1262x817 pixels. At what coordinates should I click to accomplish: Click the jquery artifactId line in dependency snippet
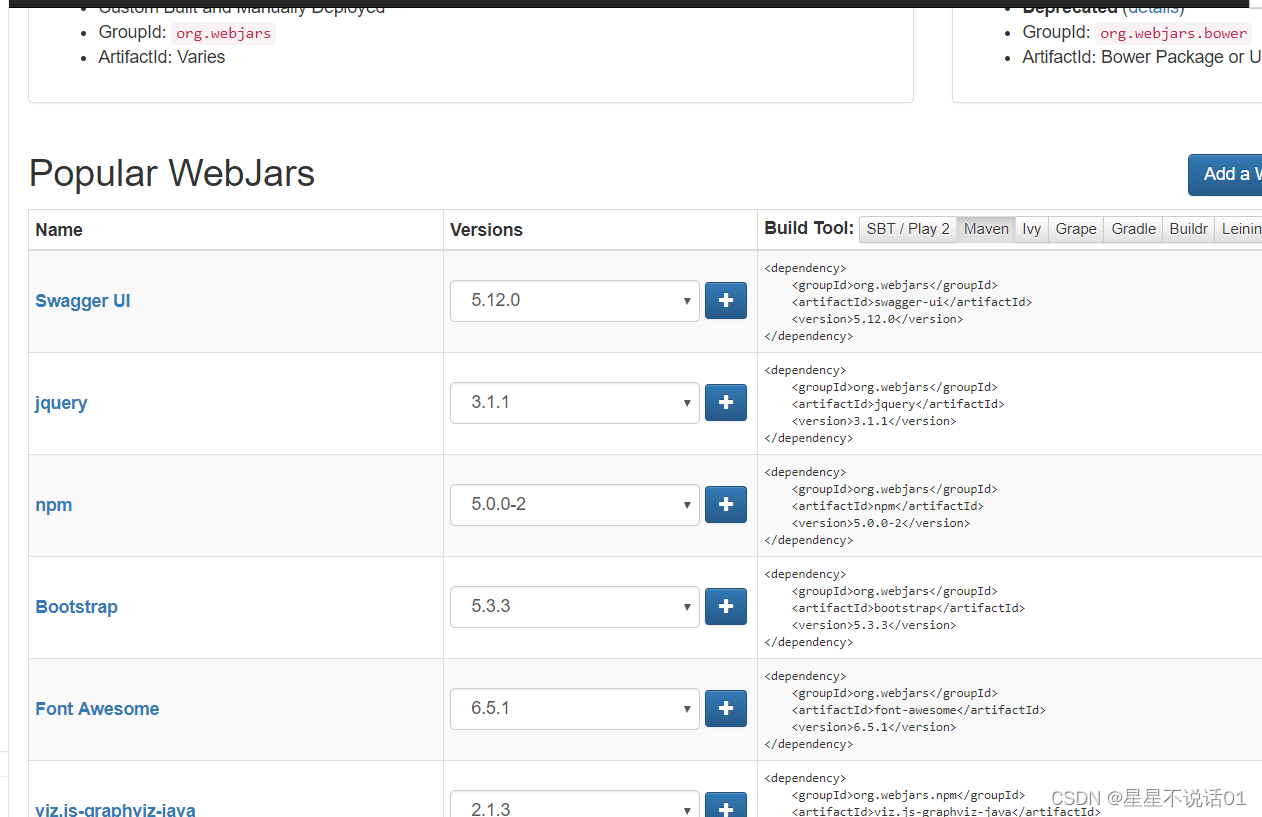(898, 404)
